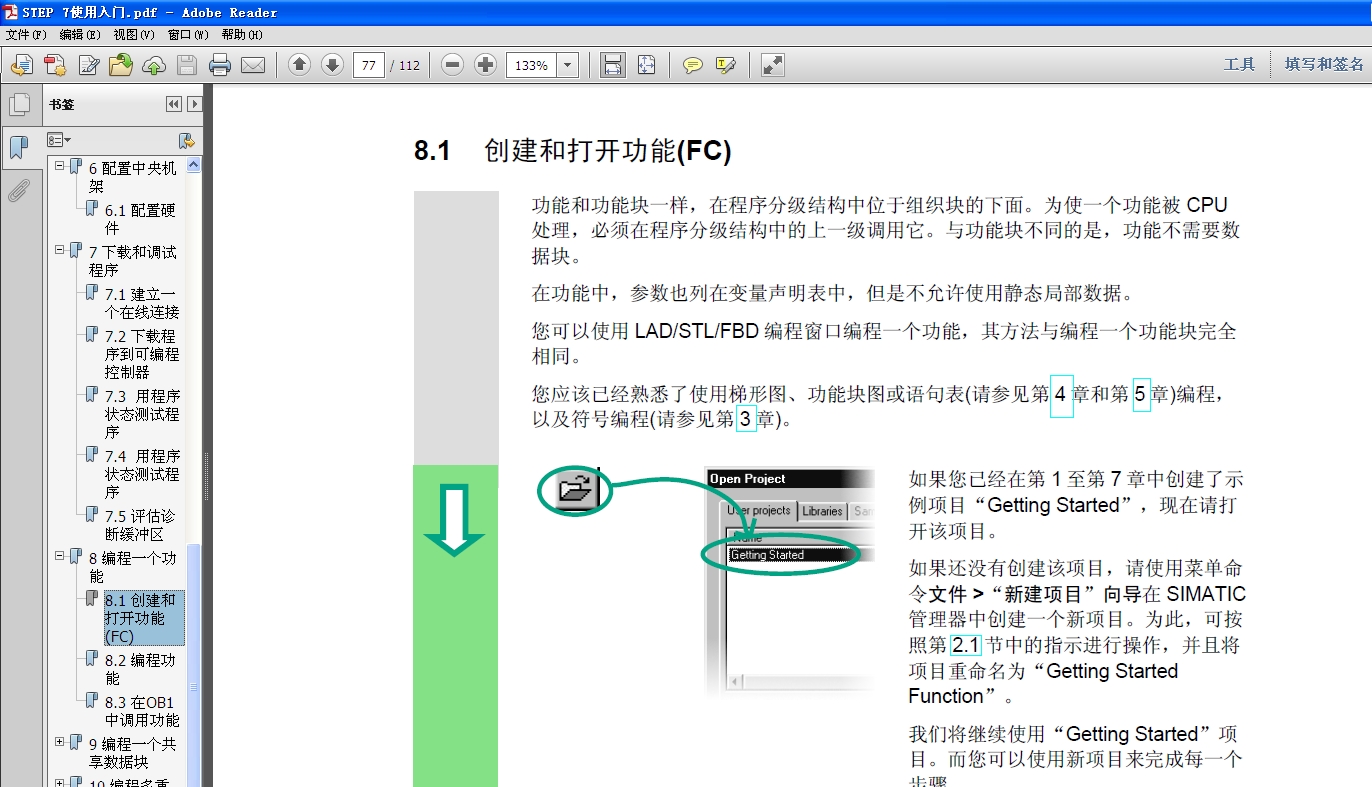Zoom in with the plus button

(486, 65)
